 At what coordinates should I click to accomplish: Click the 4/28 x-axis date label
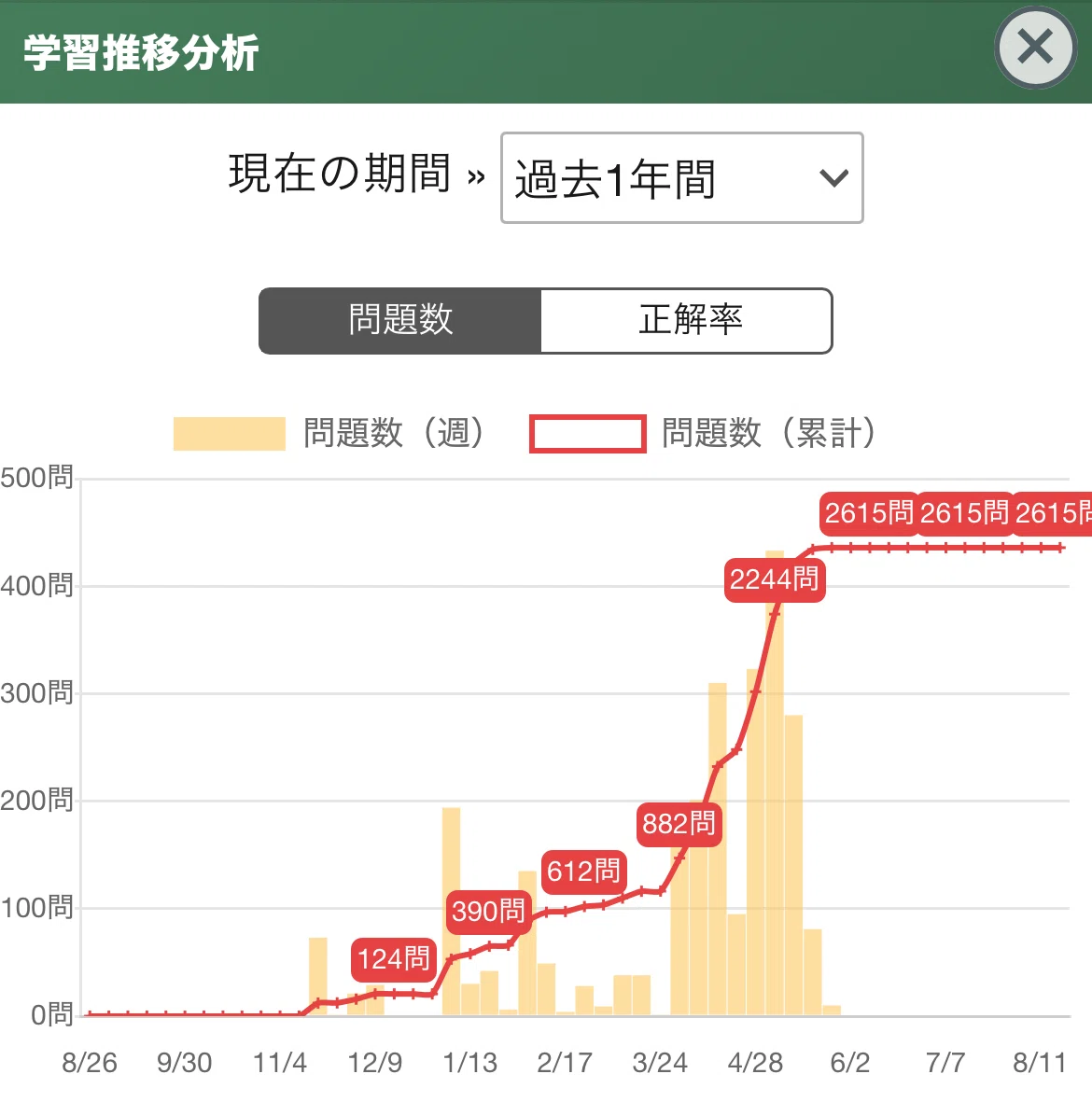(755, 1063)
